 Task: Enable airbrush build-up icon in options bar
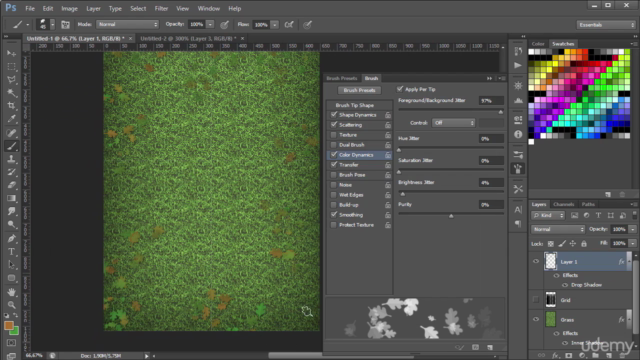pos(289,25)
